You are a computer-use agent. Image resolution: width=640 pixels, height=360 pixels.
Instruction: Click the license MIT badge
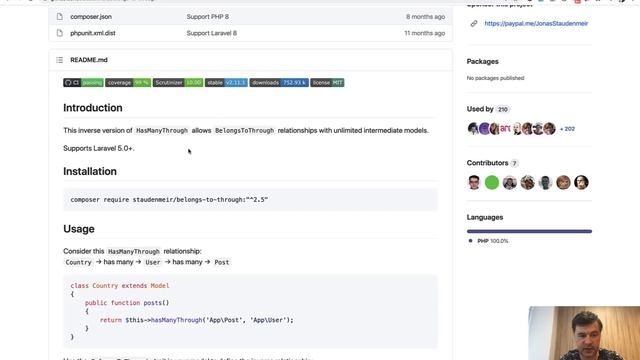(x=327, y=82)
